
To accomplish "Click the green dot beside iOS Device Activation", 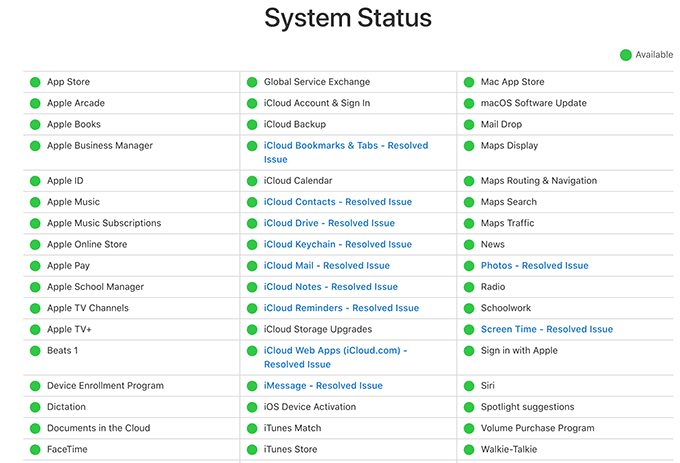I will (252, 407).
